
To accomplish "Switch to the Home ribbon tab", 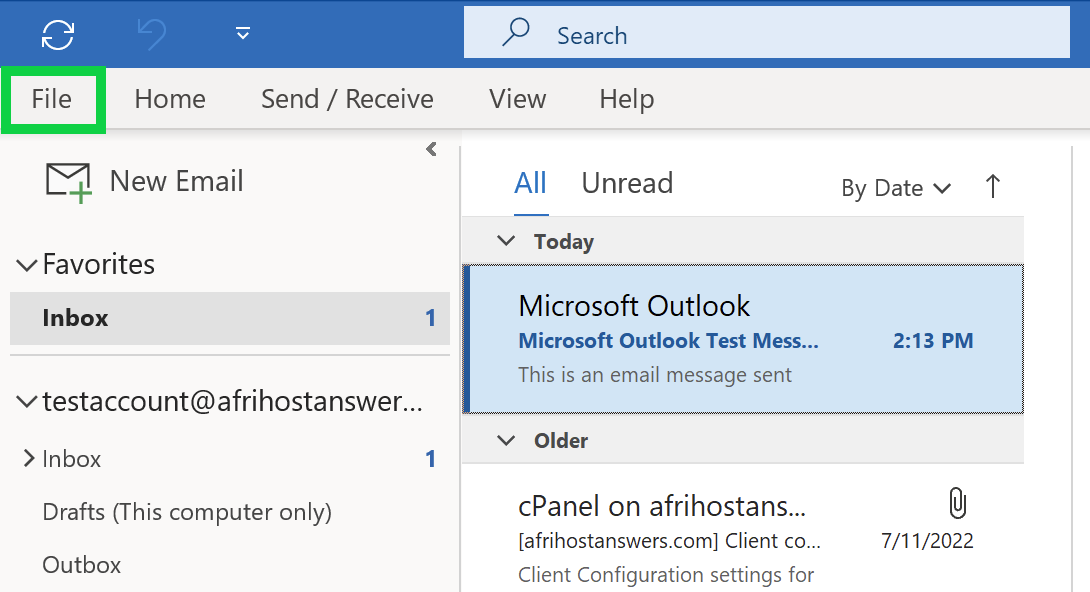I will pos(170,99).
